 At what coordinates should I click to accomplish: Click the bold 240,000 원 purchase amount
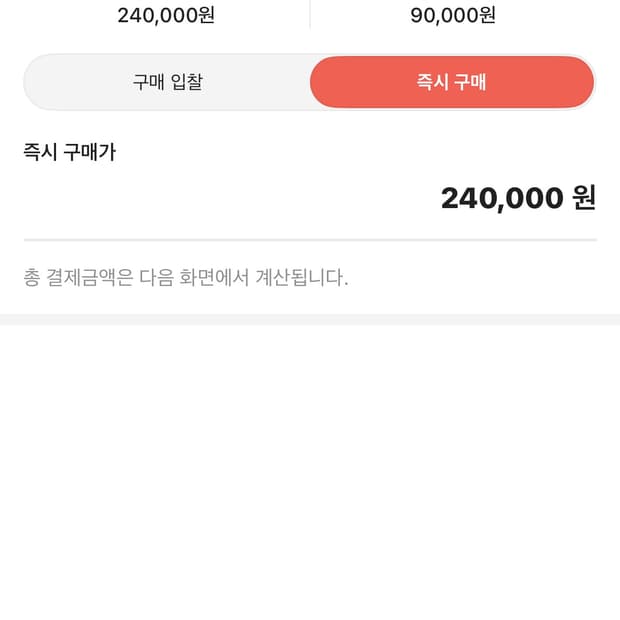(x=518, y=198)
